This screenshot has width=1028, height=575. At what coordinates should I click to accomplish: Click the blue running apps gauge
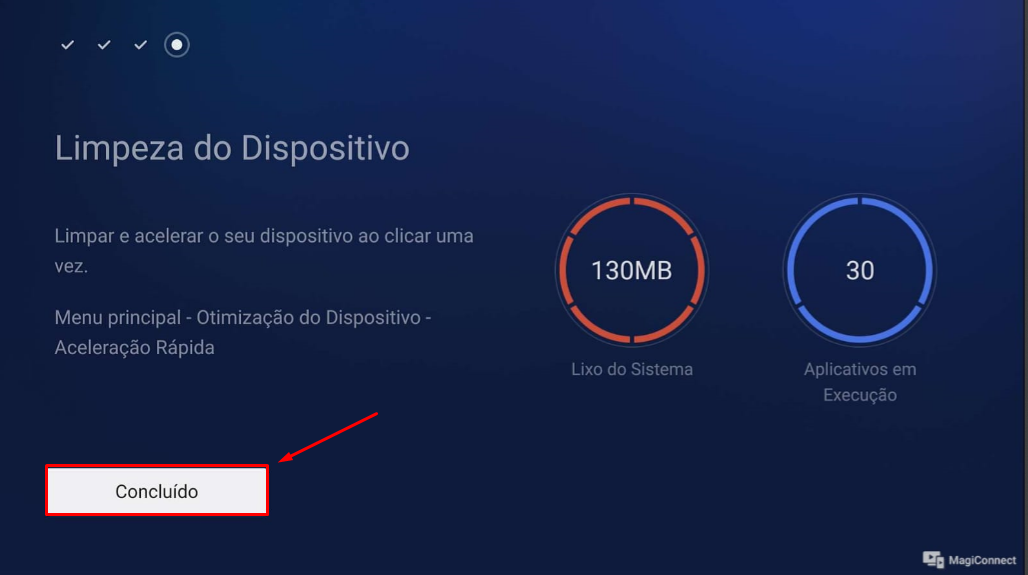point(860,270)
